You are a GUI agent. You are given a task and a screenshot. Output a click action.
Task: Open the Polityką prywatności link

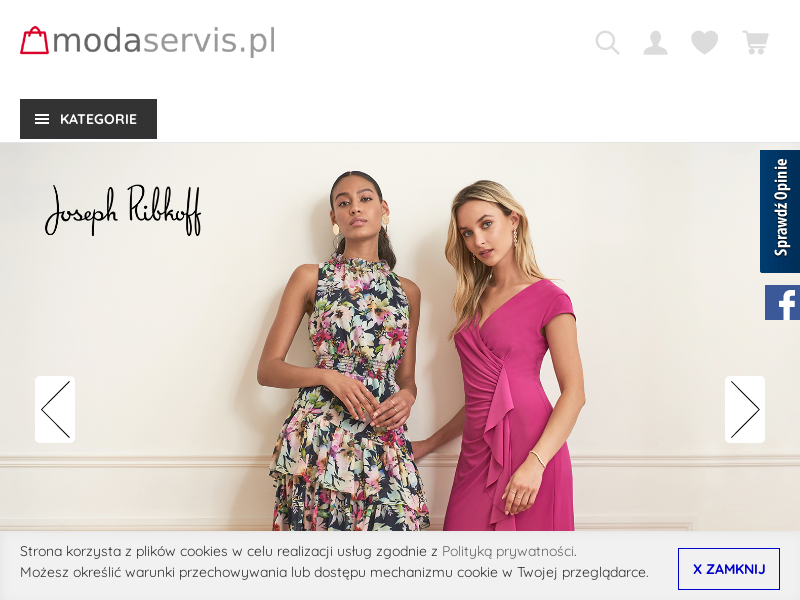click(508, 552)
